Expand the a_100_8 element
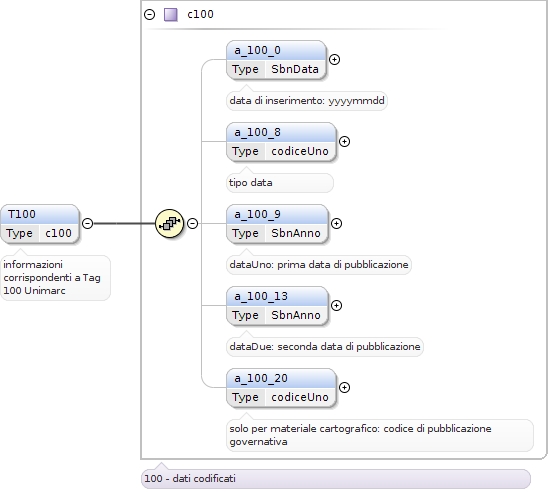Viewport: 549px width, 492px height. point(345,141)
